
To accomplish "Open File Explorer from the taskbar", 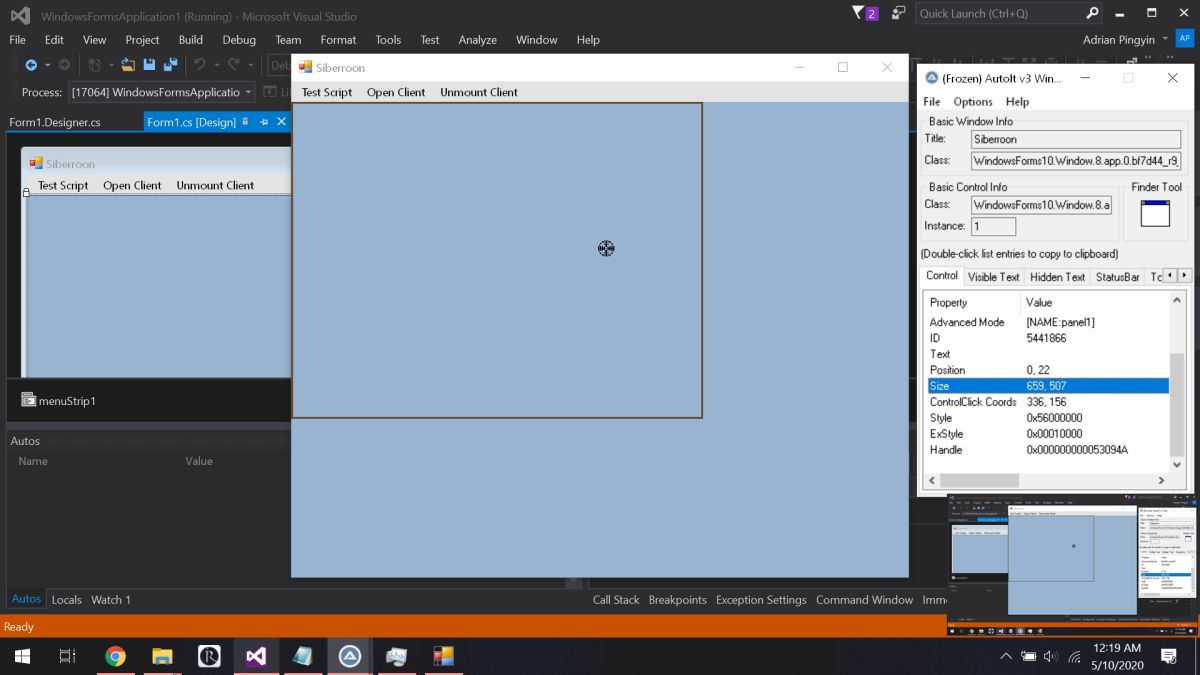I will click(162, 656).
